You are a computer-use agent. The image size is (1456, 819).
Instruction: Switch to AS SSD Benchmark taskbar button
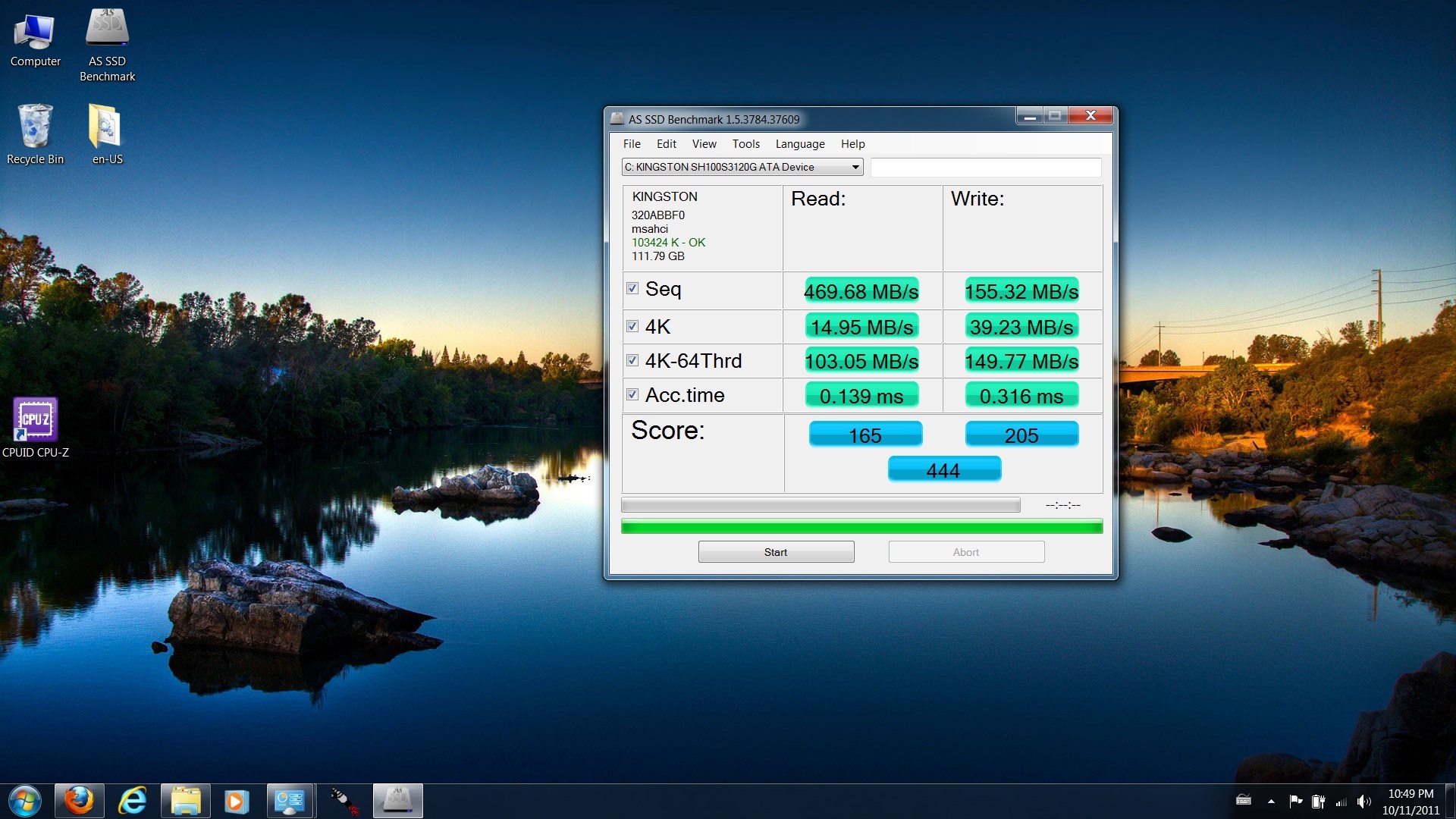click(398, 801)
